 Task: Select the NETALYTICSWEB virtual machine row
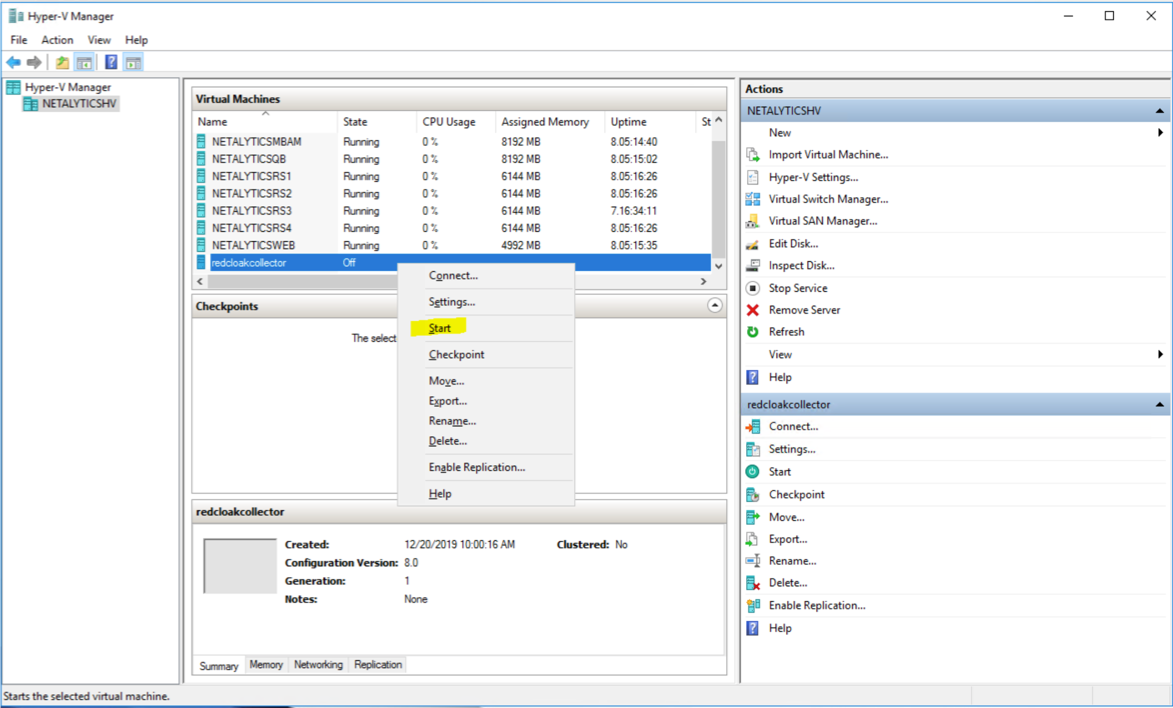453,245
